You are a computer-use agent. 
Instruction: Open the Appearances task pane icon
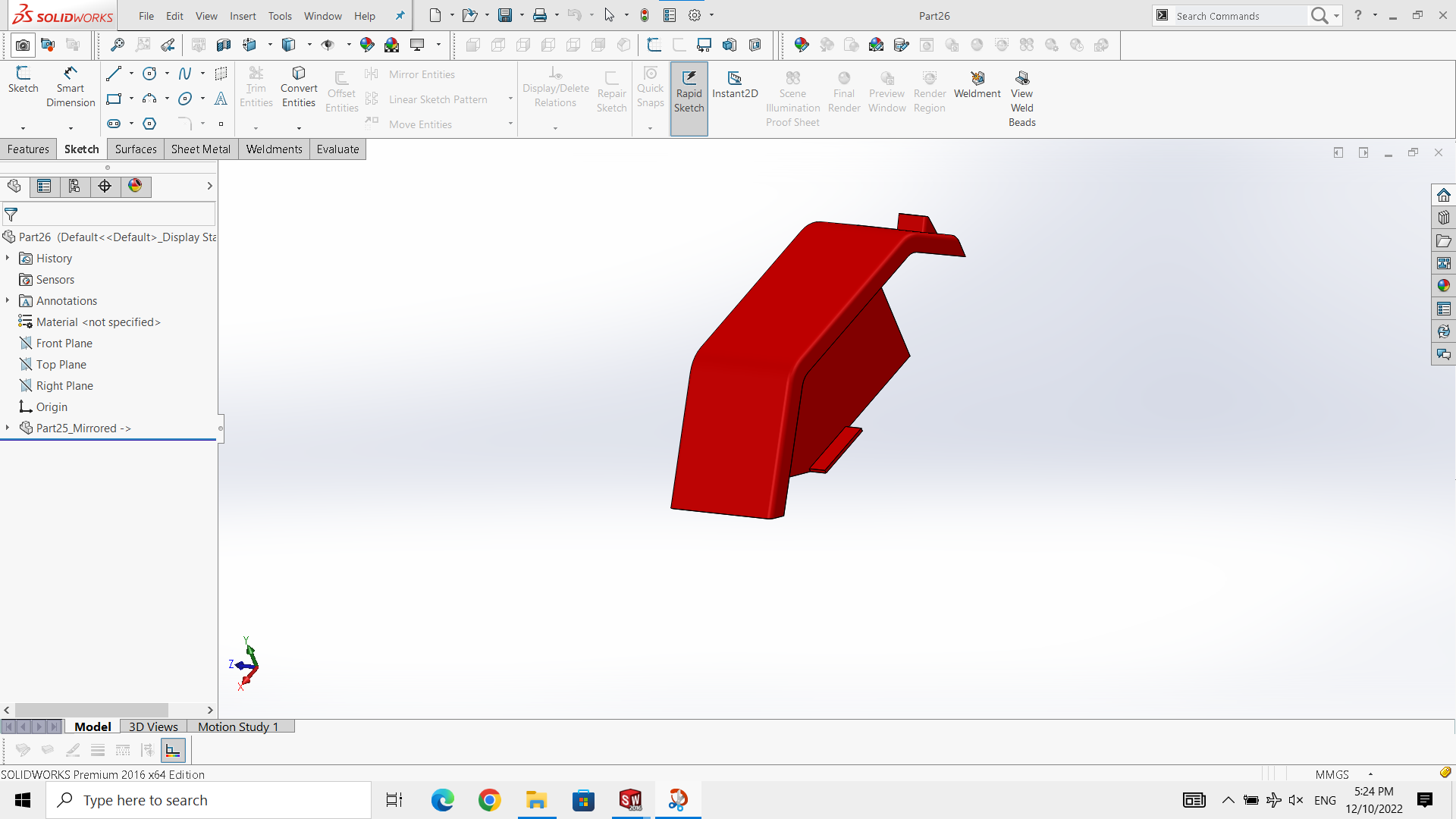1443,286
